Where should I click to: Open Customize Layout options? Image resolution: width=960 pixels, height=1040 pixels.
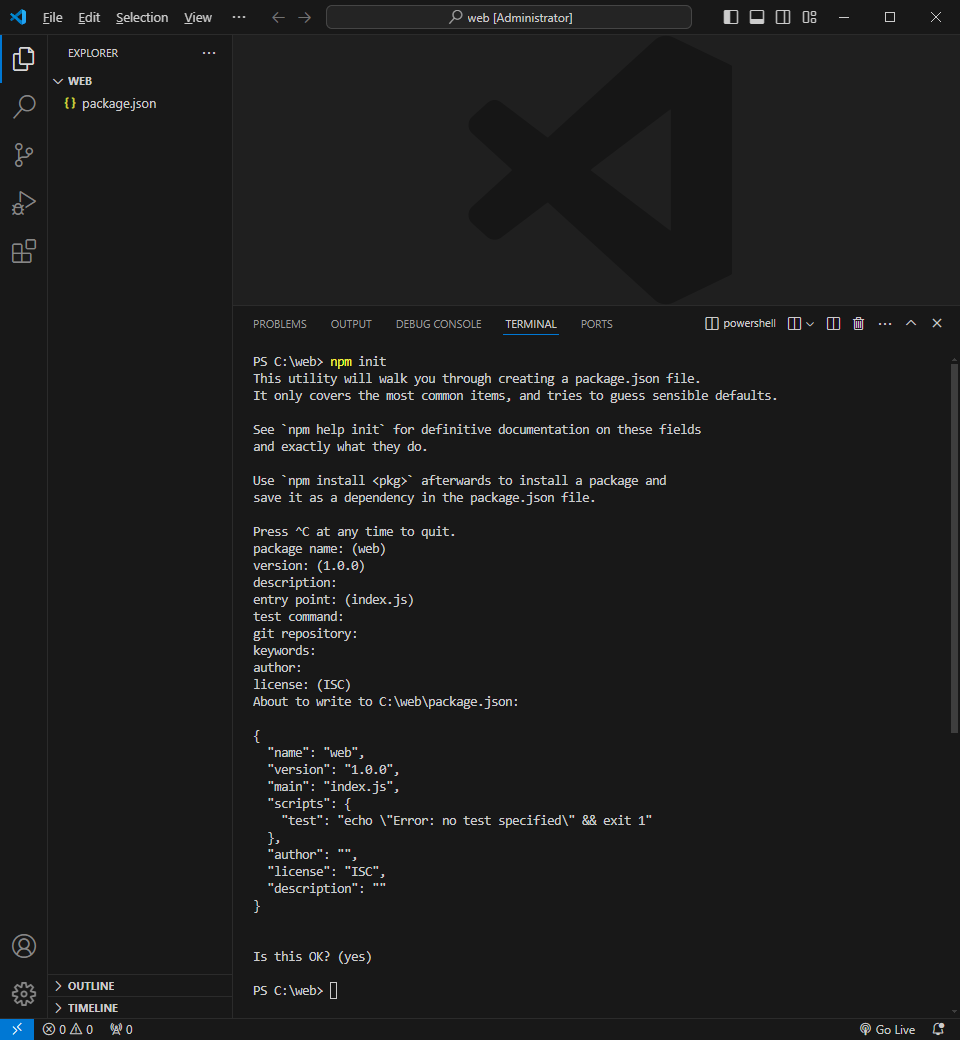(x=809, y=17)
